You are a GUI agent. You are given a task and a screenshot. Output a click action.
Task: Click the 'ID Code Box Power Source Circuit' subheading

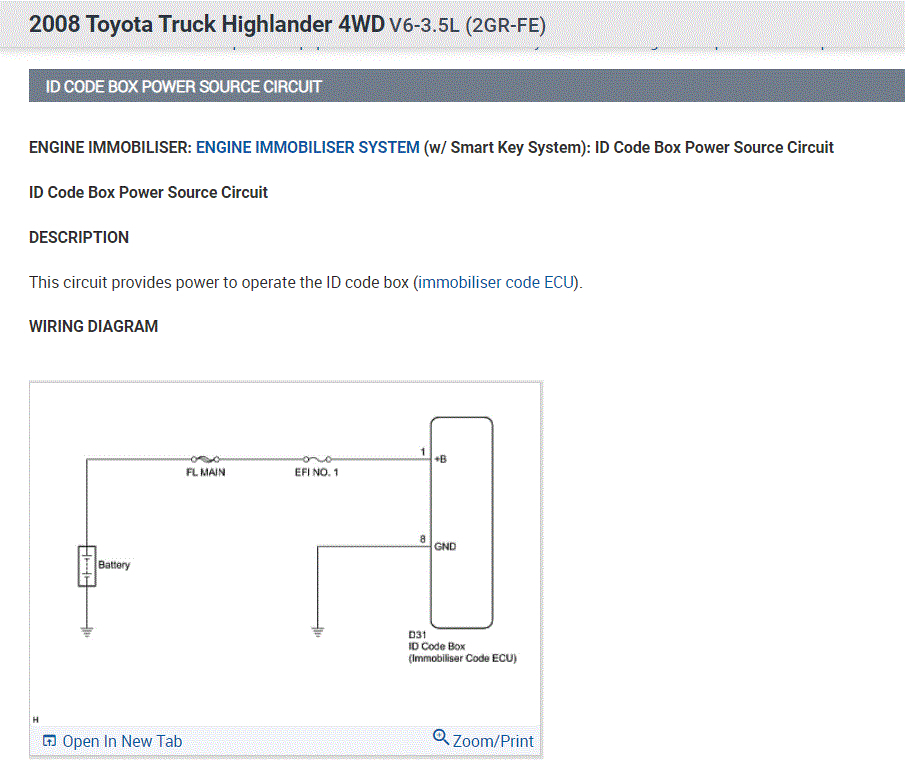(x=148, y=192)
